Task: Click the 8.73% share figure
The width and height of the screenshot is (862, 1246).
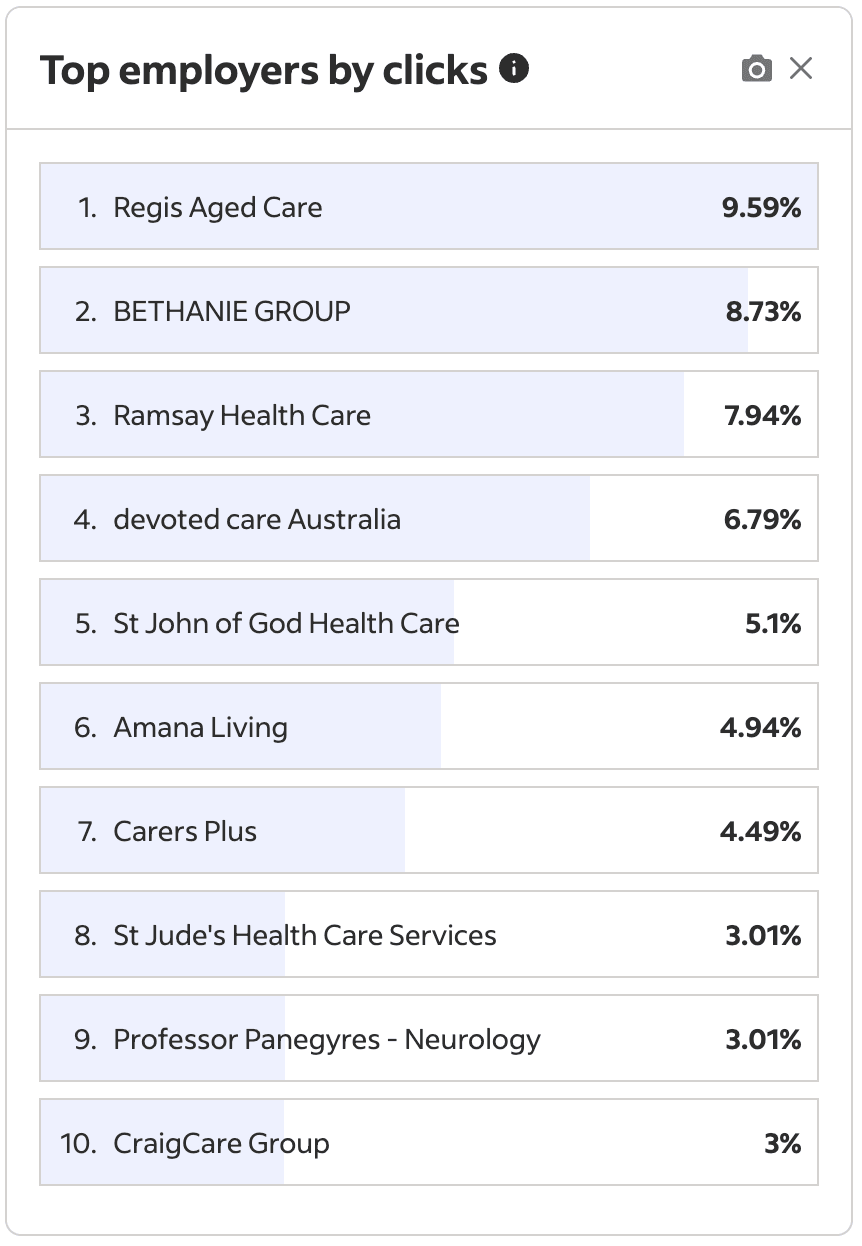Action: [763, 311]
